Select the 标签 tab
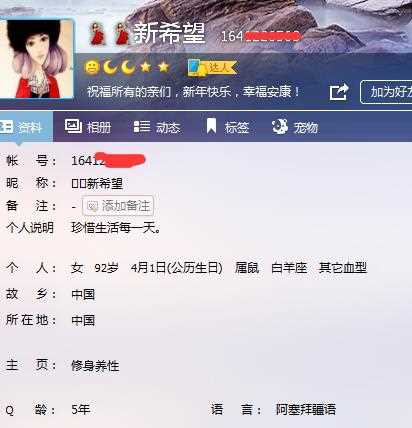The image size is (412, 428). pyautogui.click(x=228, y=127)
